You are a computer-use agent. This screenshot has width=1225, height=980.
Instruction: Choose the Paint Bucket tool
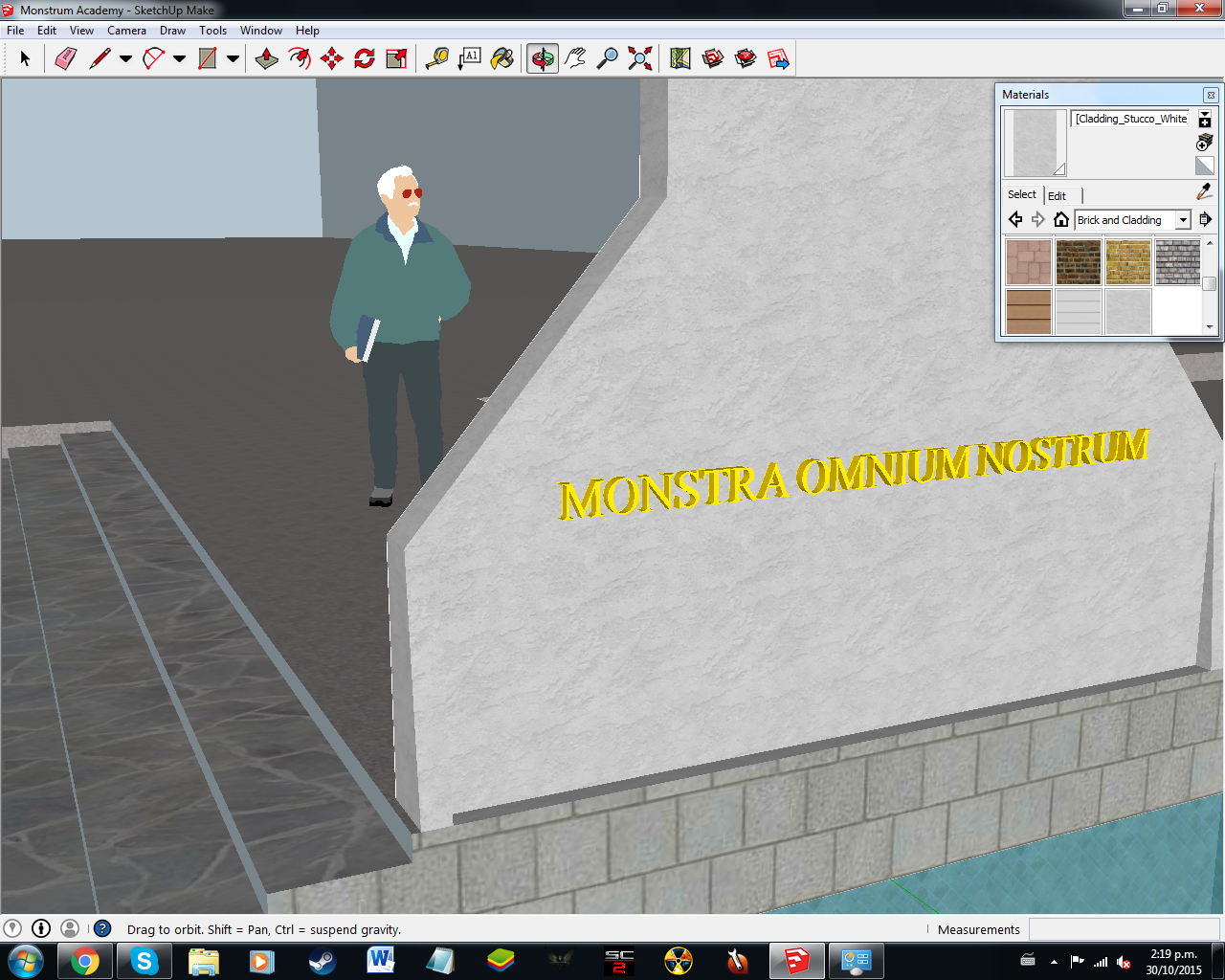click(502, 59)
